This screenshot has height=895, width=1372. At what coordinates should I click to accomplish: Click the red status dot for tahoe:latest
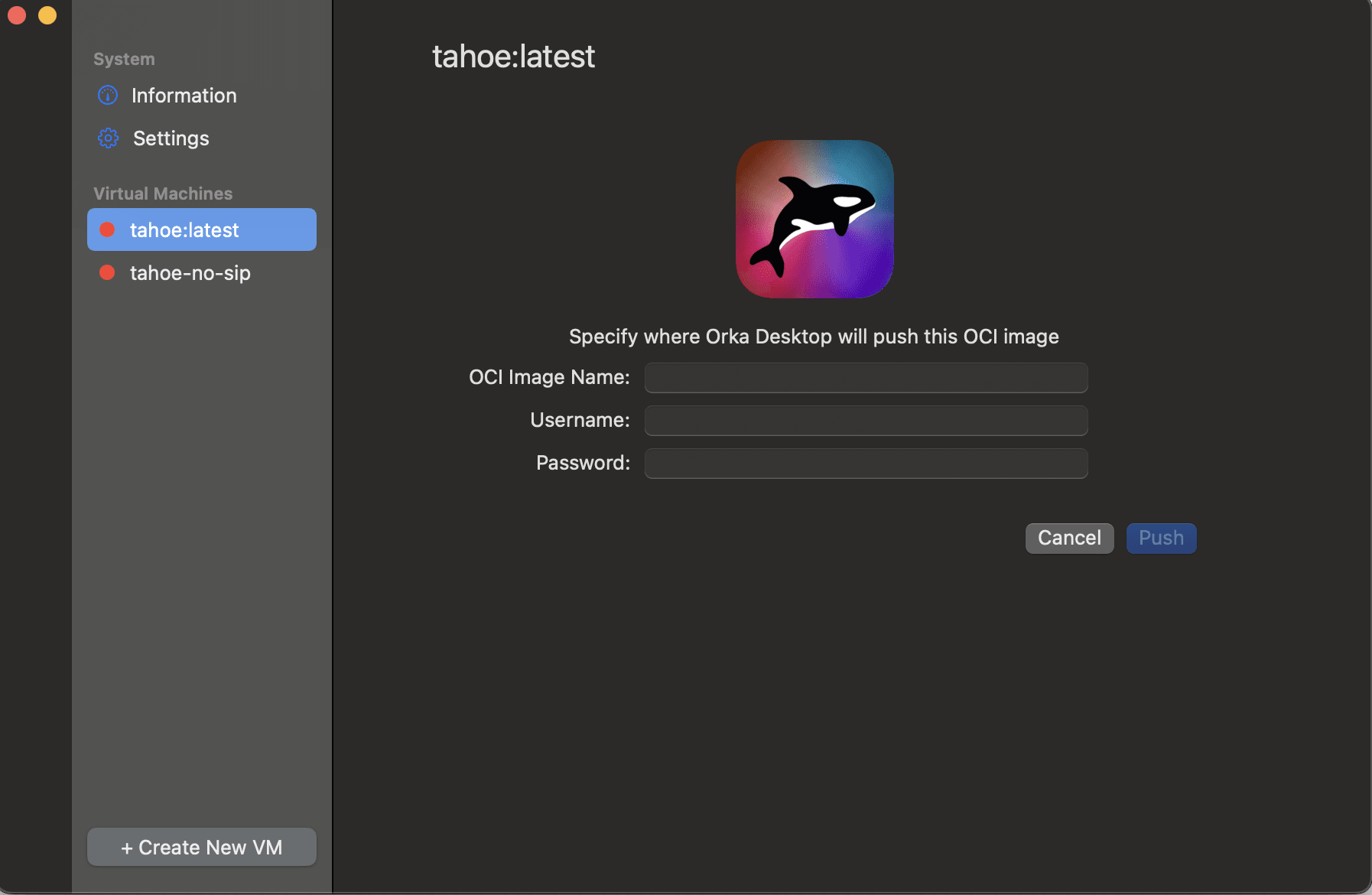[107, 229]
